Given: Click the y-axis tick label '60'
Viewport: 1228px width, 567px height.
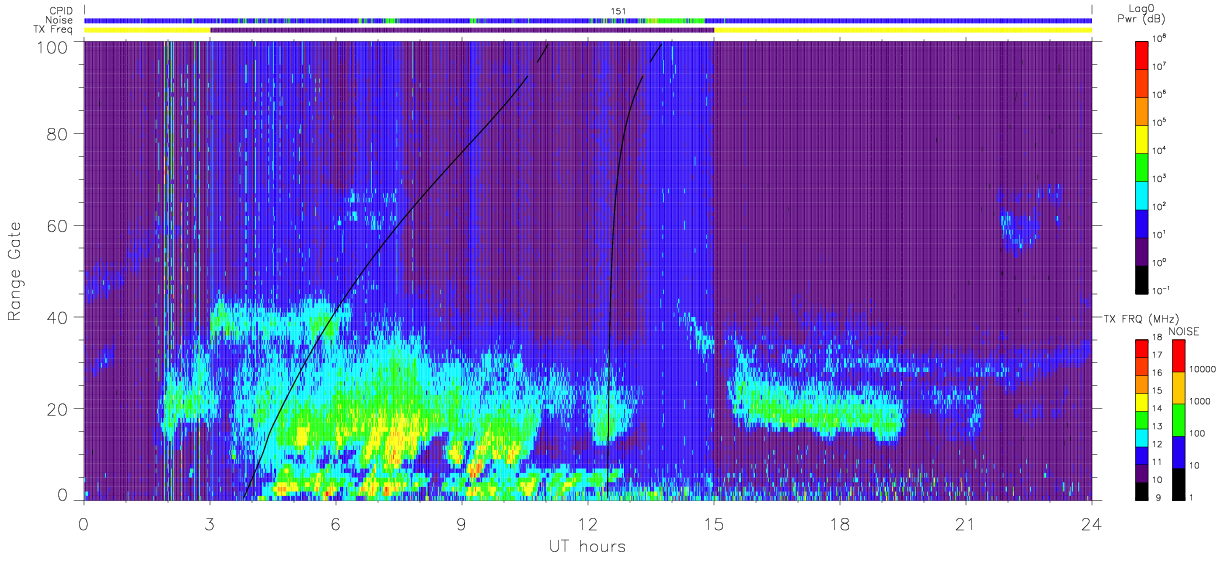Looking at the screenshot, I should coord(57,226).
